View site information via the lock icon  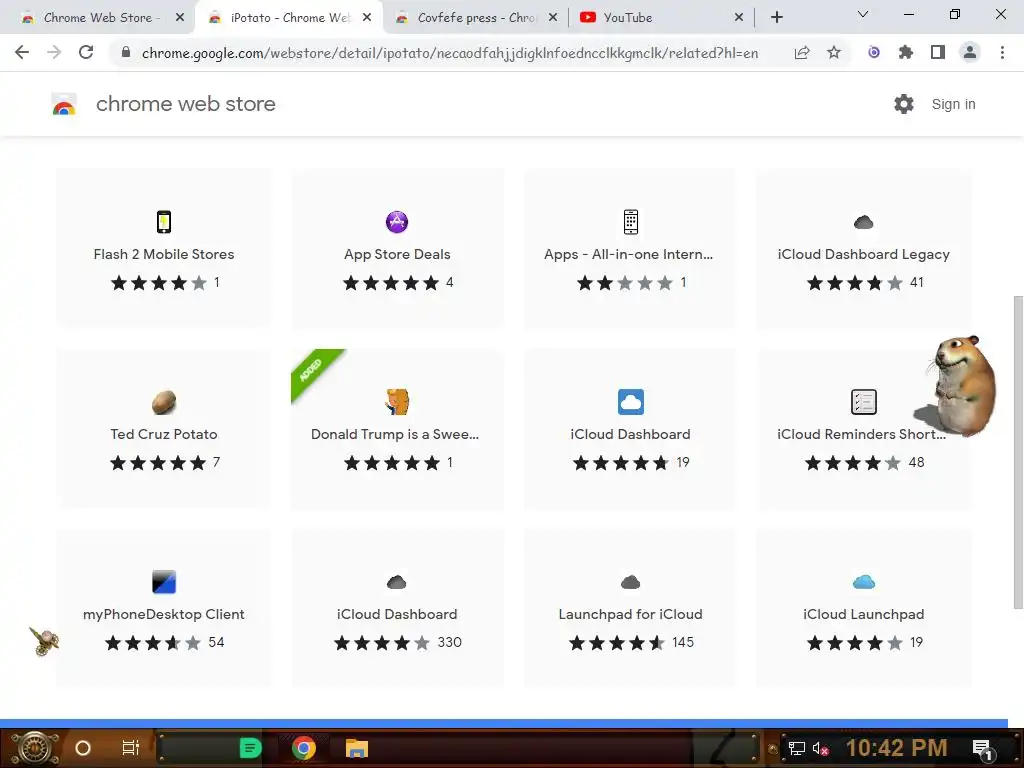point(126,52)
